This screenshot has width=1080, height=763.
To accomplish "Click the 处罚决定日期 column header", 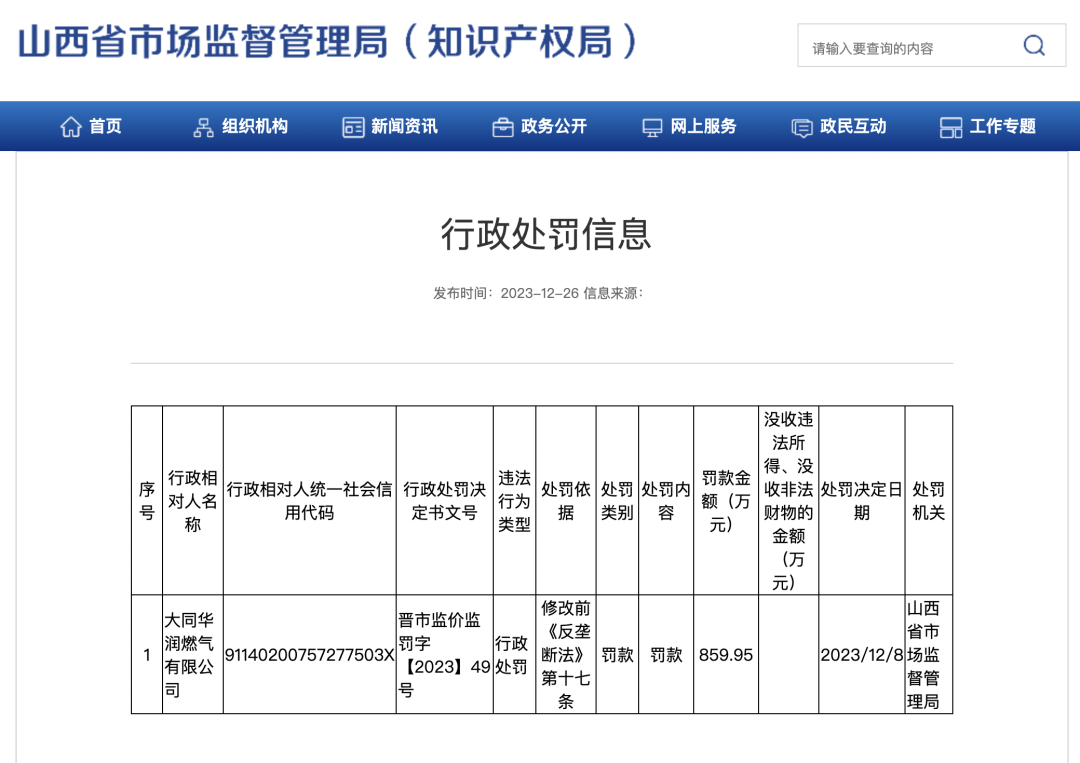I will tap(862, 501).
